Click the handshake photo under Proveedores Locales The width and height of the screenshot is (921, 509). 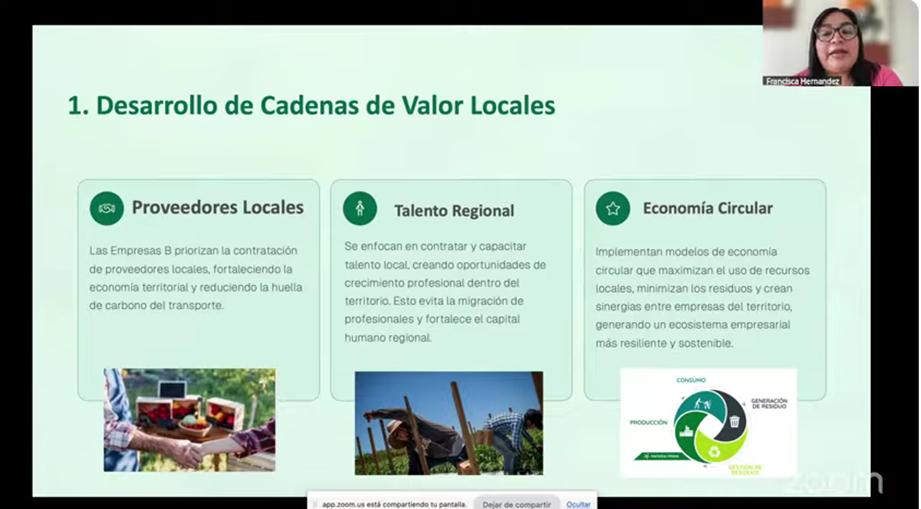click(189, 419)
